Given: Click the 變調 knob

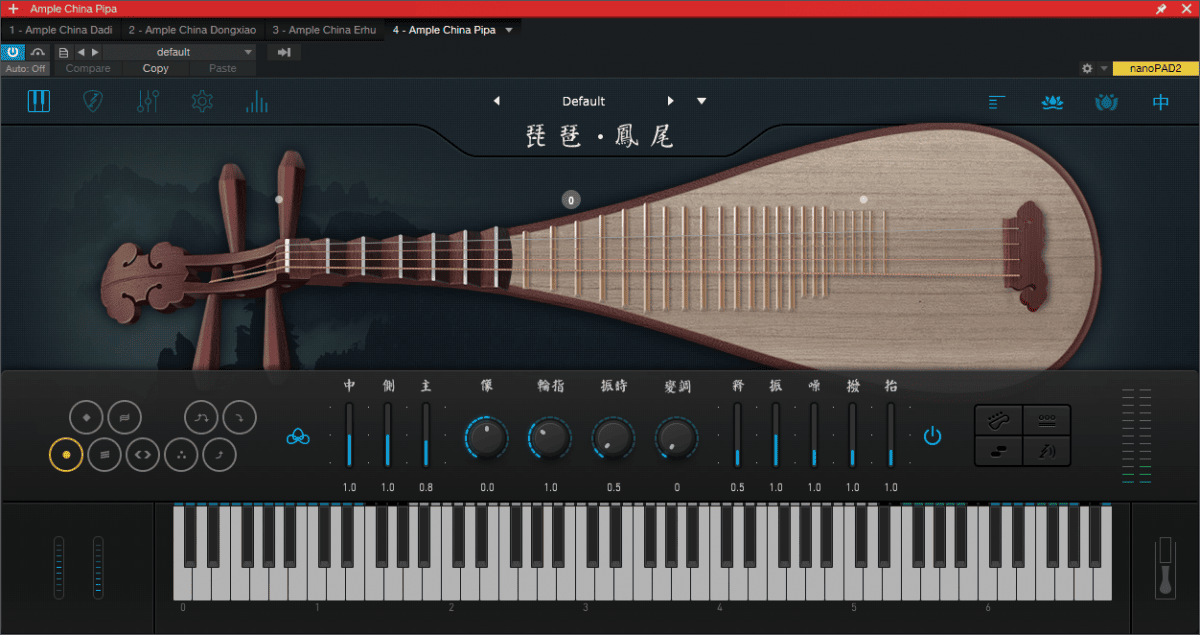Looking at the screenshot, I should [677, 438].
